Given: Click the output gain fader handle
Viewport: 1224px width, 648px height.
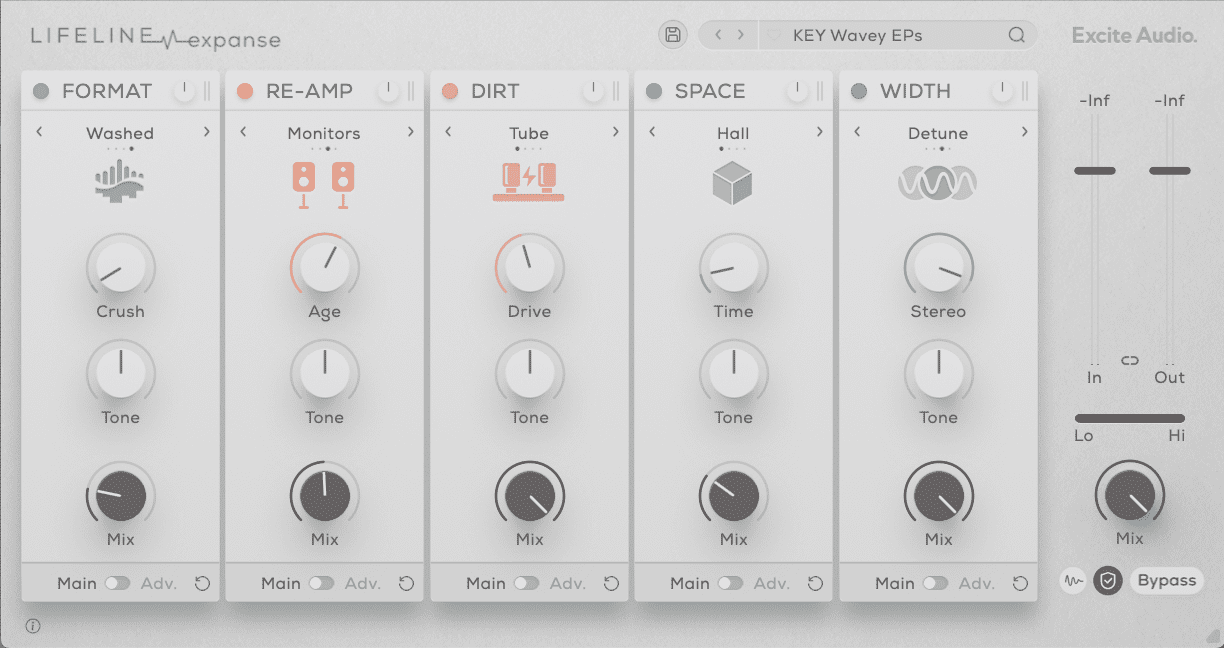Looking at the screenshot, I should [x=1170, y=171].
